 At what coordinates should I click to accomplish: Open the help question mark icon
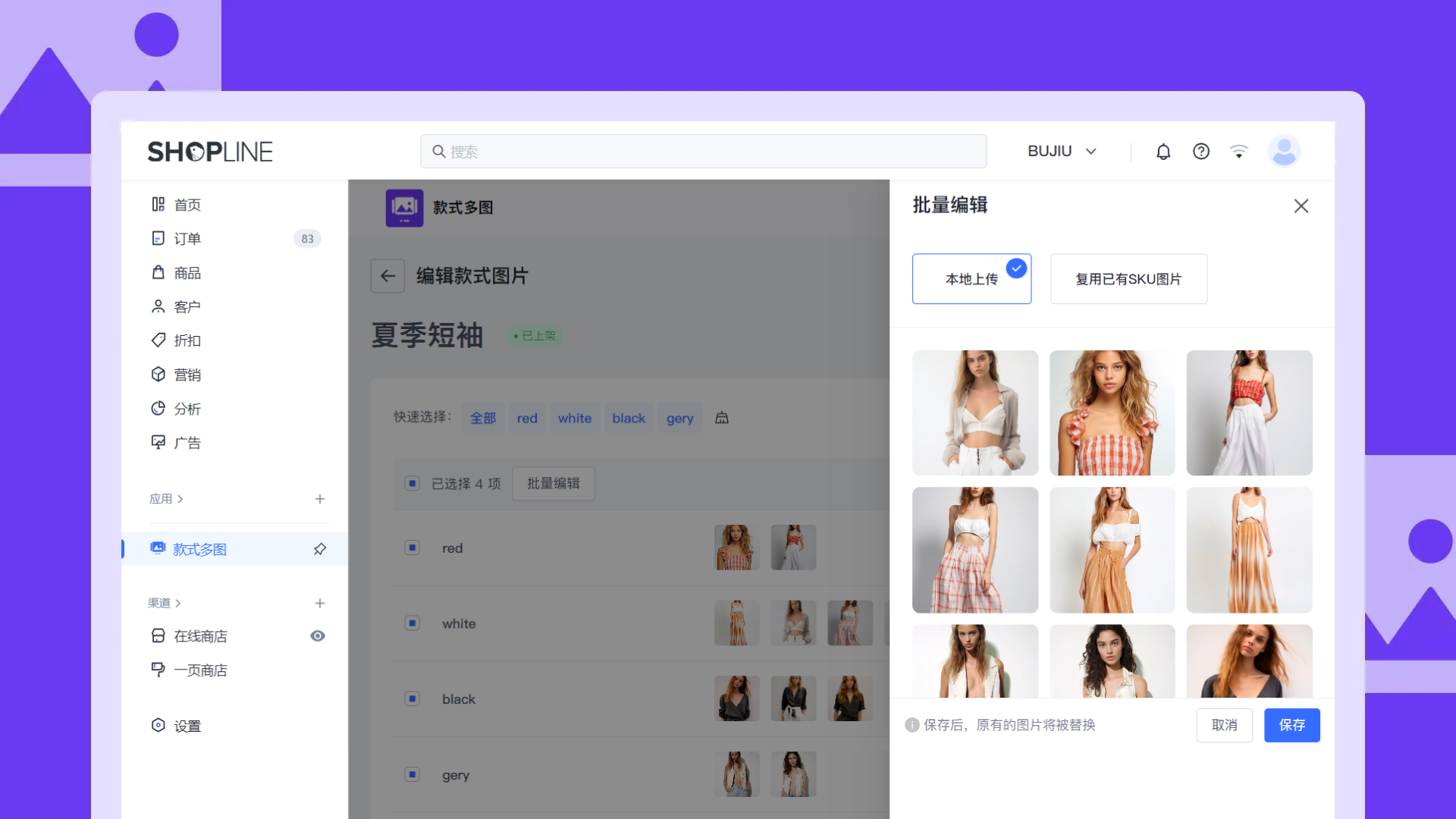1200,152
